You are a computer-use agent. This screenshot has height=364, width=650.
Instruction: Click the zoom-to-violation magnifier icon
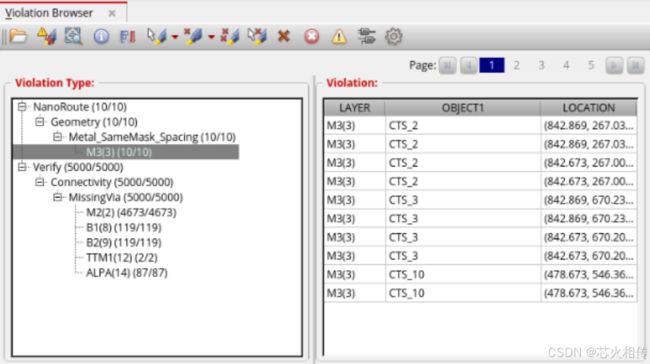pyautogui.click(x=73, y=36)
